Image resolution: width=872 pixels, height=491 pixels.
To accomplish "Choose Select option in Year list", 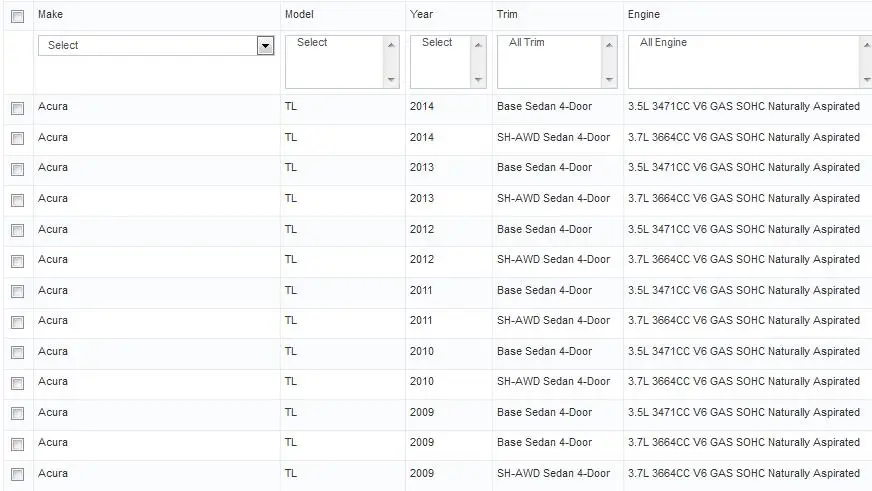I will click(x=437, y=42).
